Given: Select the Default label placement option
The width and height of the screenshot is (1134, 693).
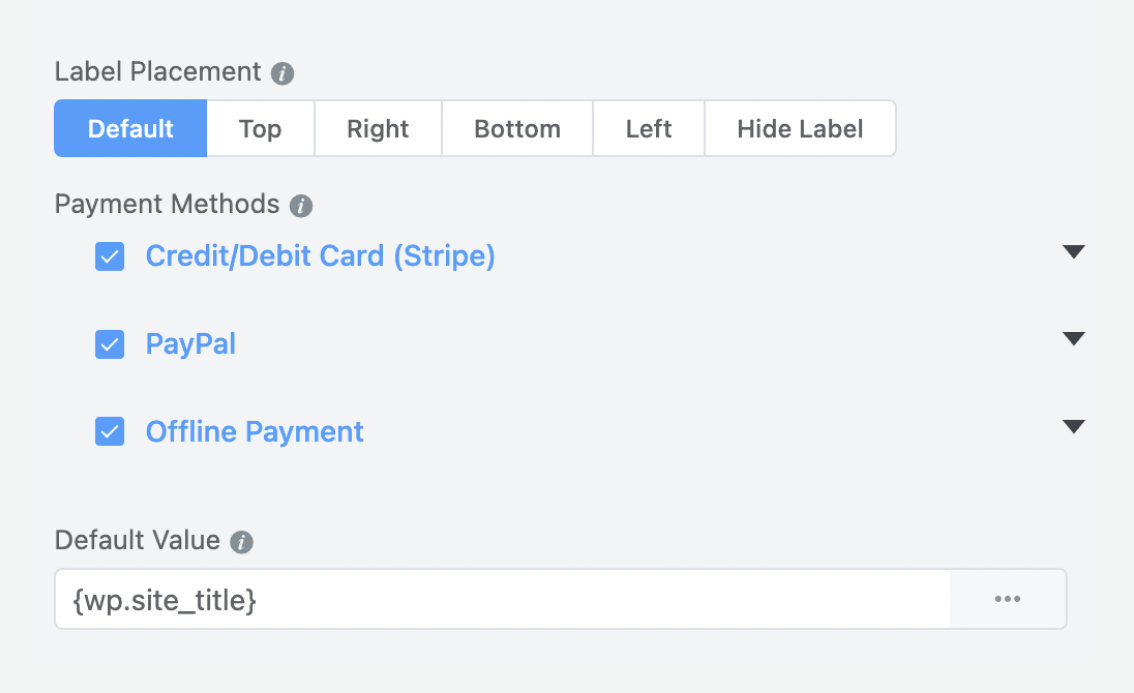Looking at the screenshot, I should tap(131, 129).
